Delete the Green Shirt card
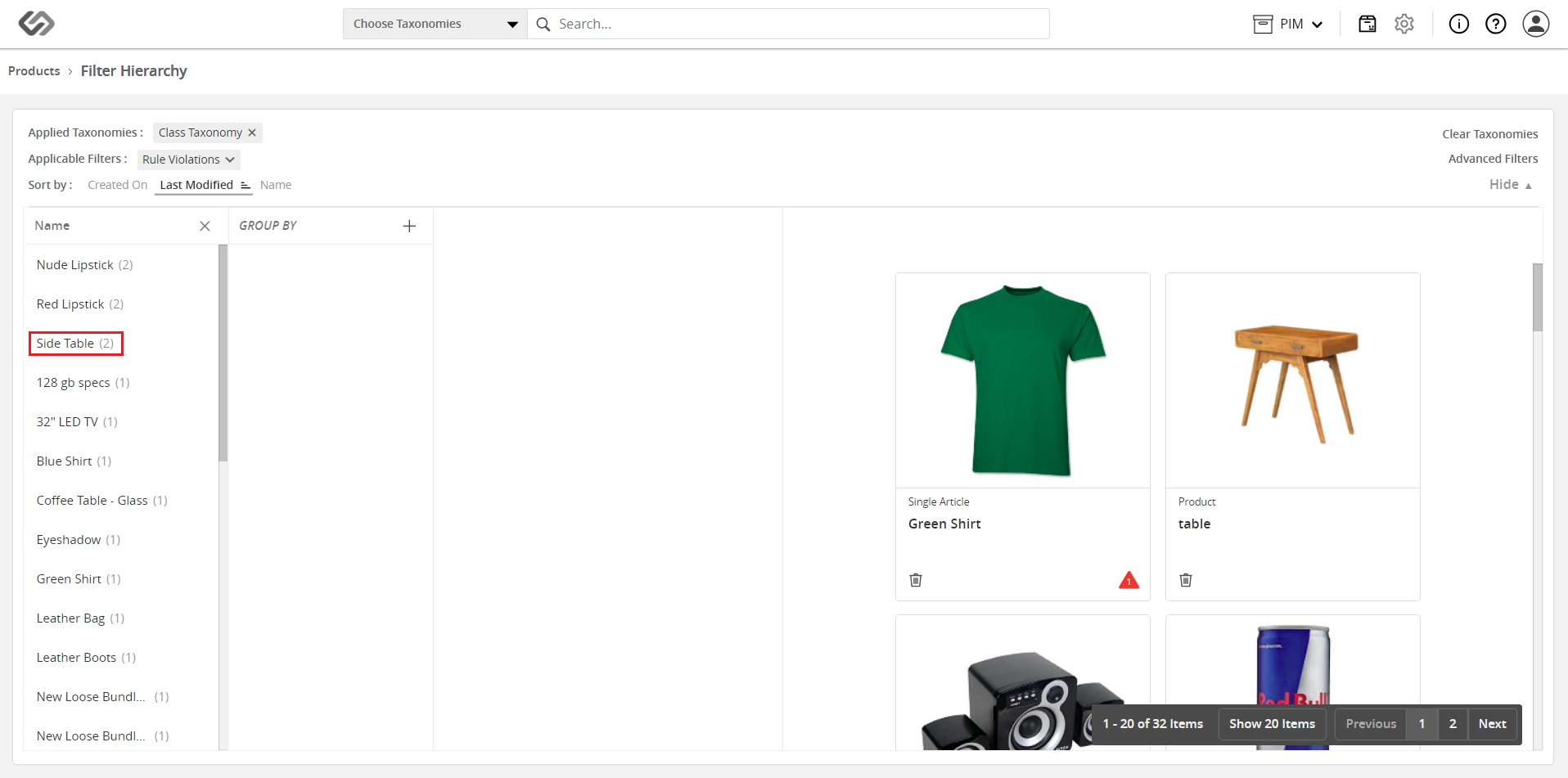 pos(916,580)
